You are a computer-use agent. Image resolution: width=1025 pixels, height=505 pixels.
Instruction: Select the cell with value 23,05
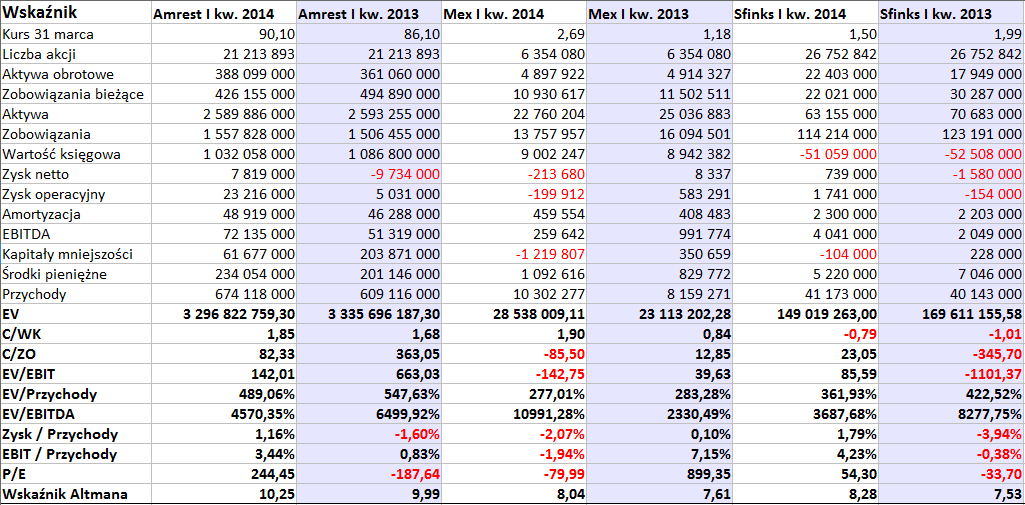click(805, 354)
